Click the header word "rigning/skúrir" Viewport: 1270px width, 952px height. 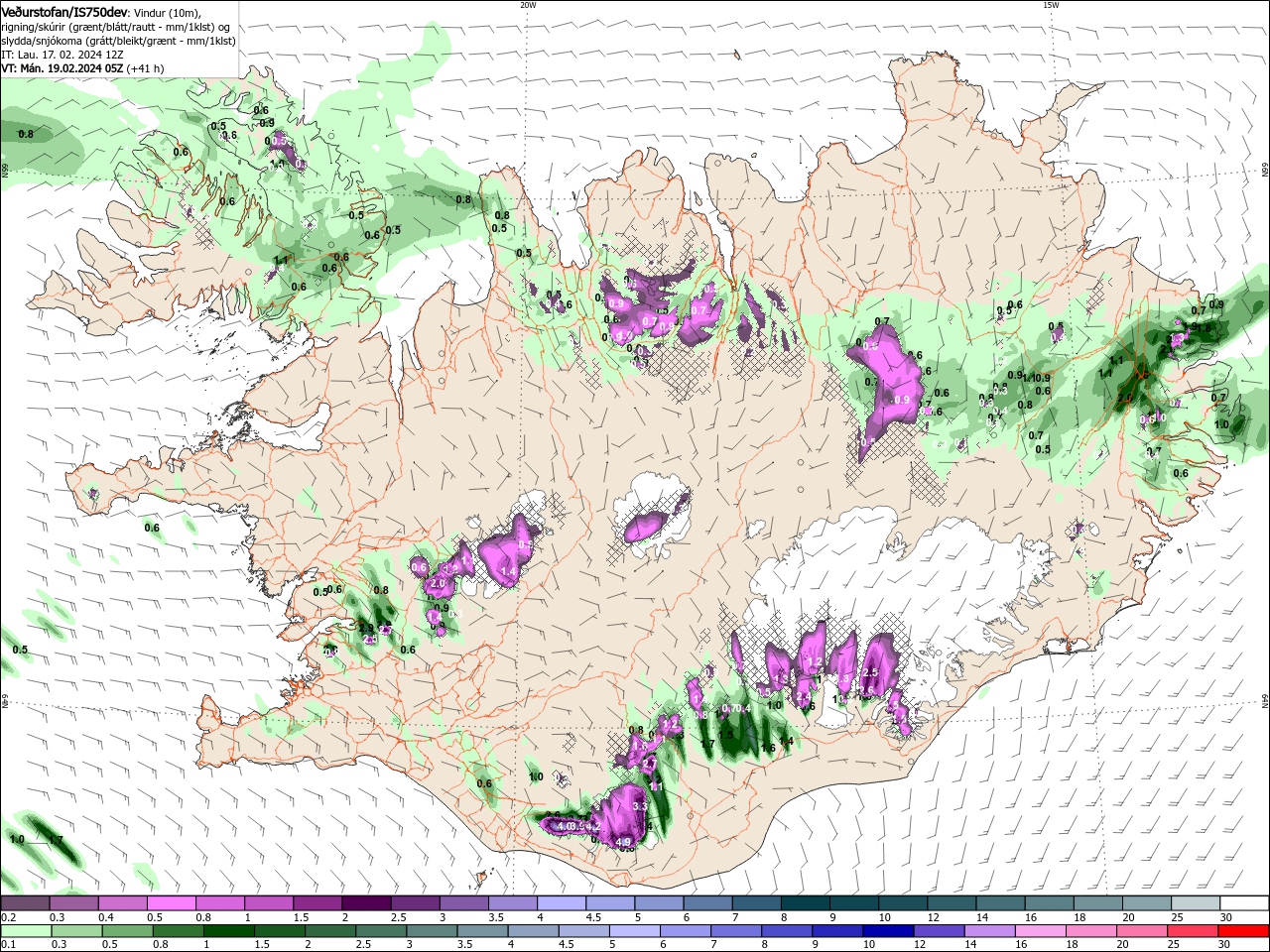(33, 27)
